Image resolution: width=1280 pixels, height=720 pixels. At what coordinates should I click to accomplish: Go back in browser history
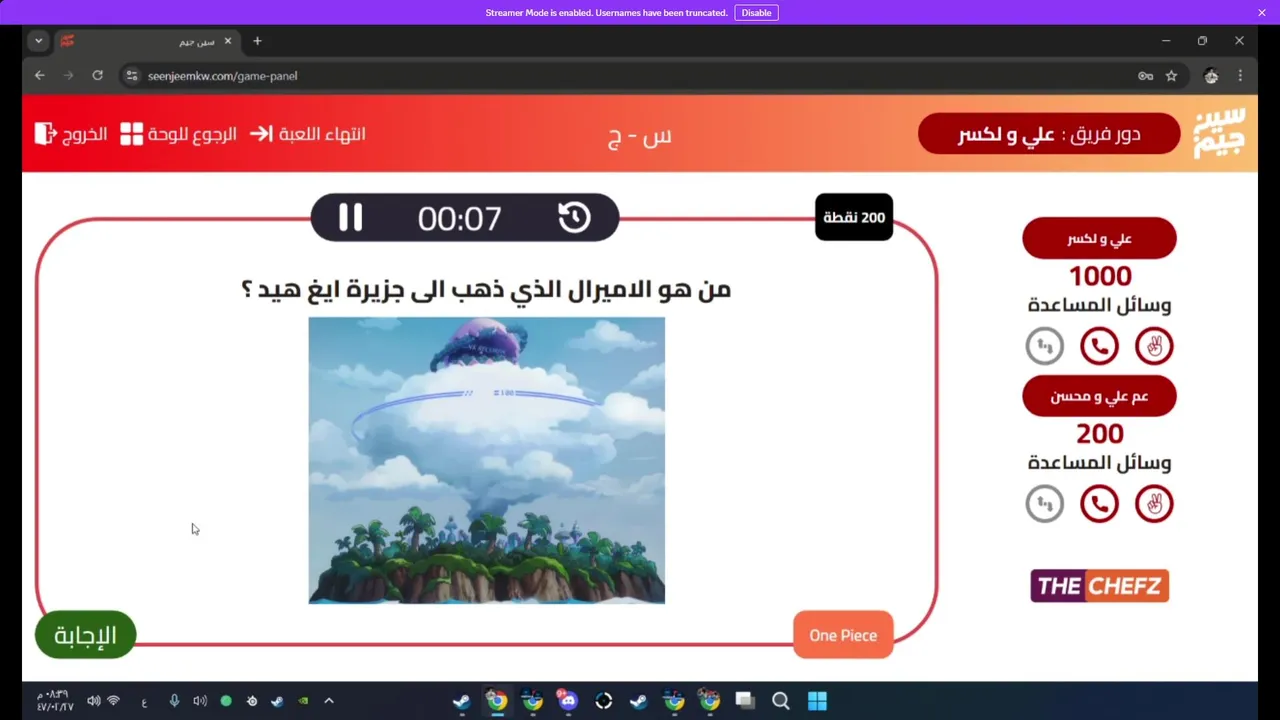tap(40, 75)
